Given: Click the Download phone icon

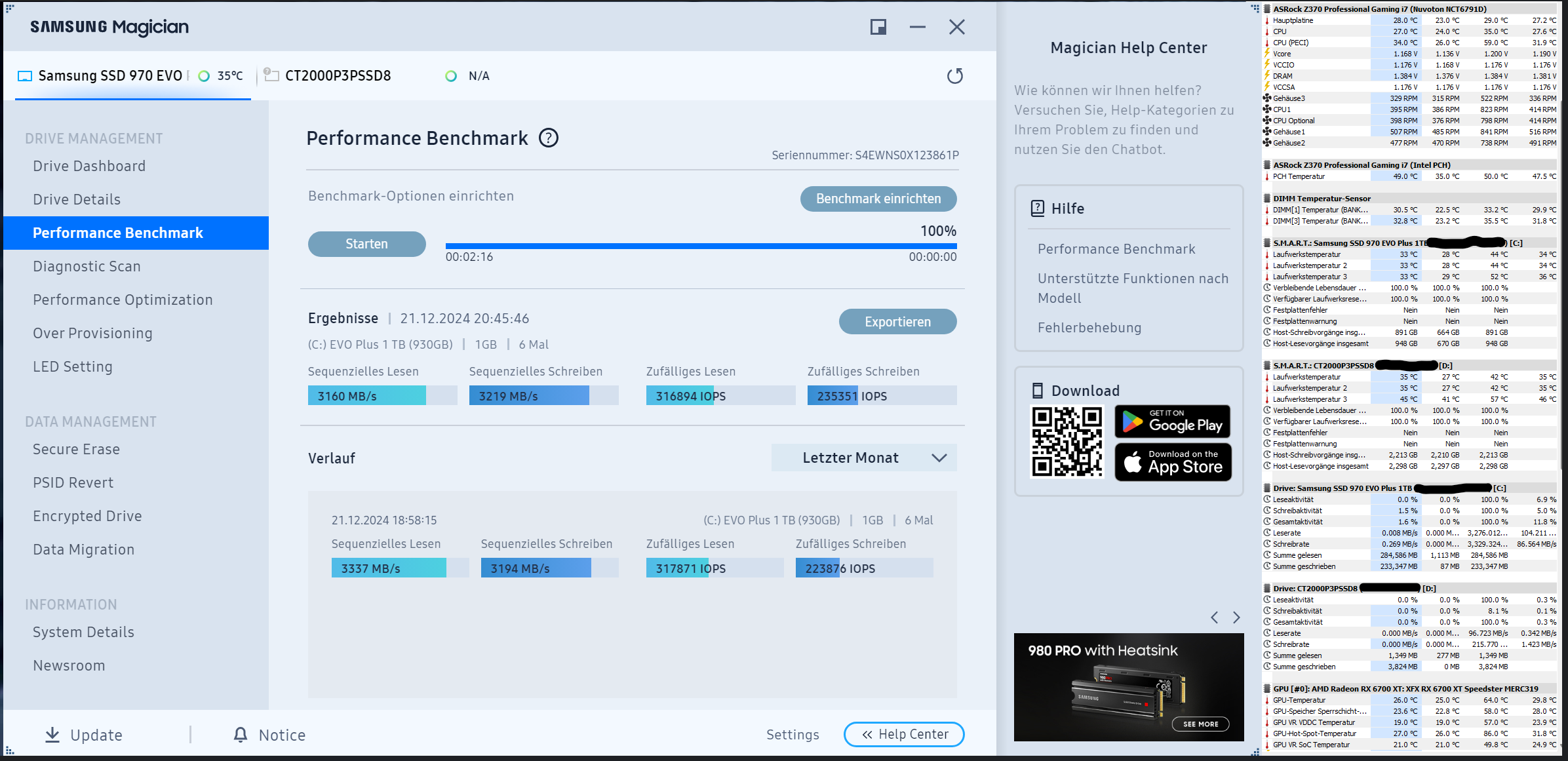Looking at the screenshot, I should [1038, 391].
